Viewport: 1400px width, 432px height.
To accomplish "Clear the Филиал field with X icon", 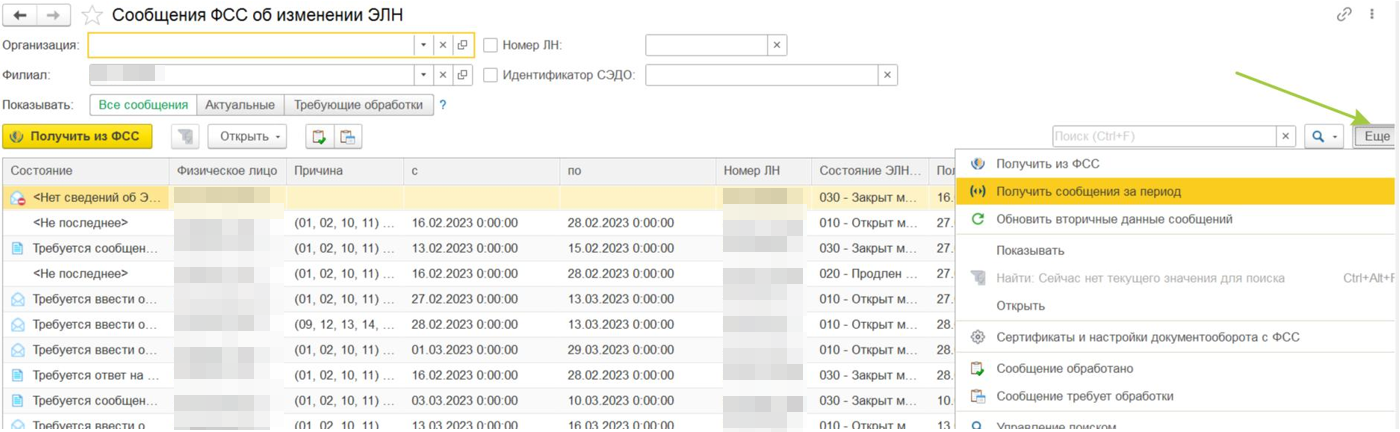I will tap(442, 75).
